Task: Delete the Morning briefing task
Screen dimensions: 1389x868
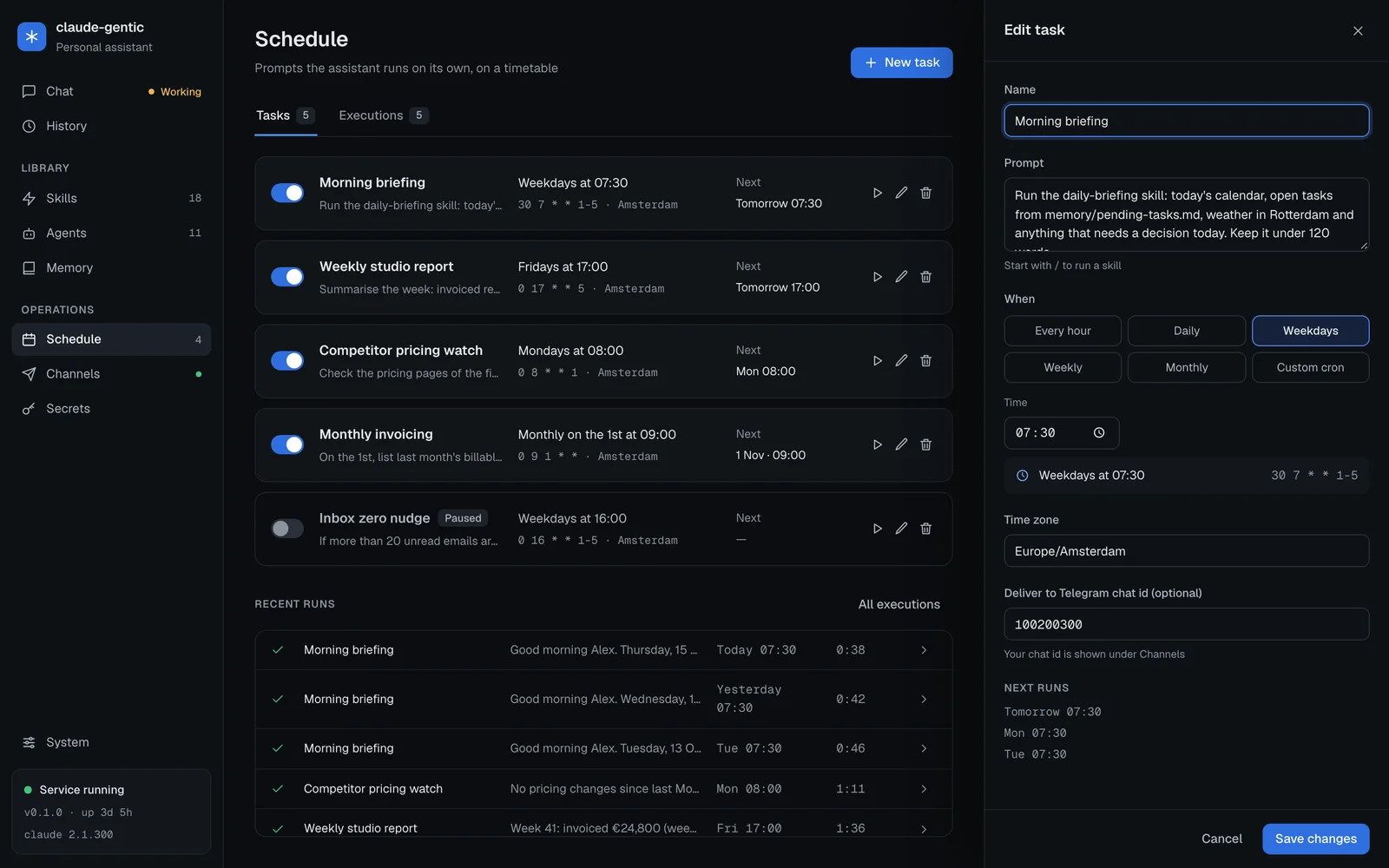Action: click(925, 193)
